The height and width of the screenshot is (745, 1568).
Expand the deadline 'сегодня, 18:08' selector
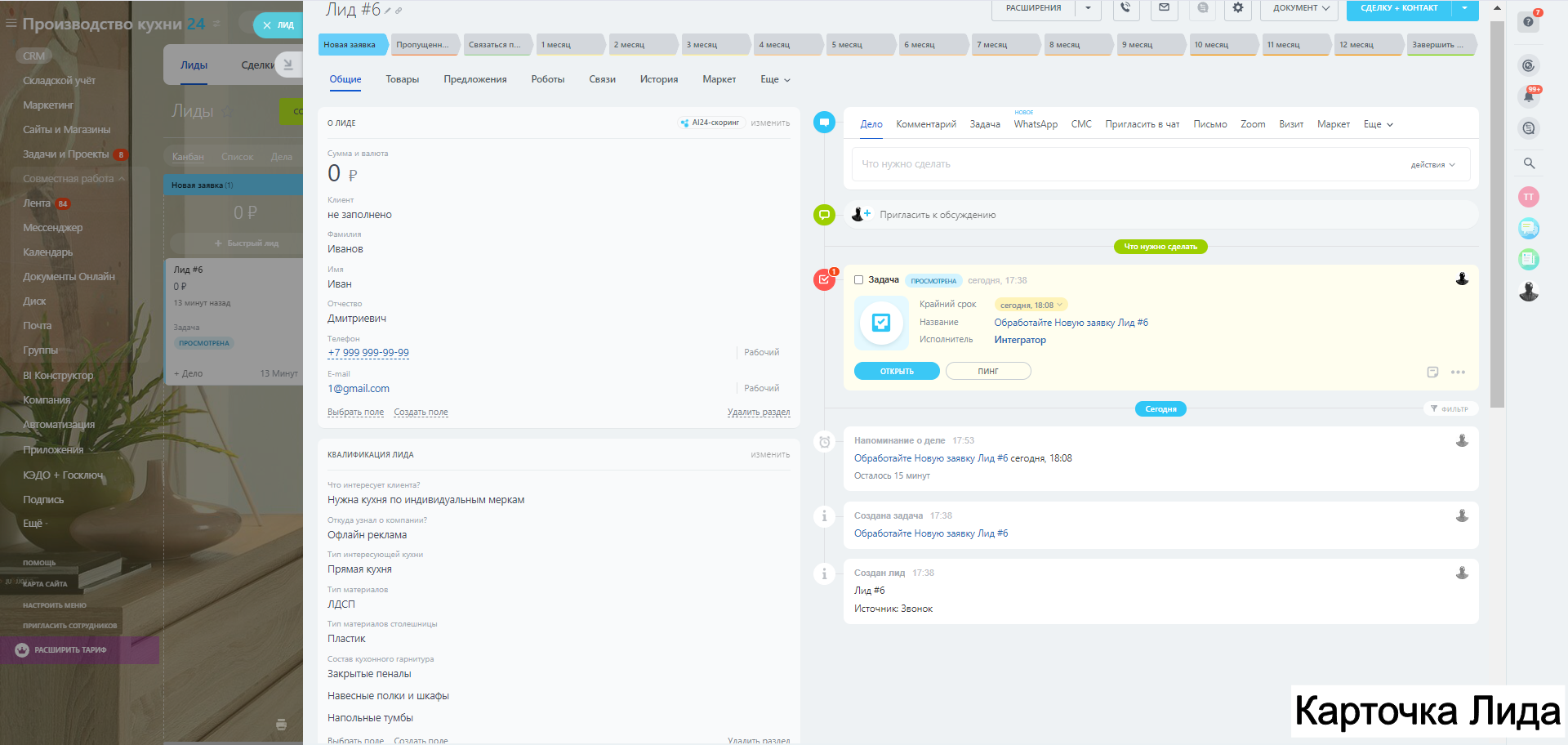(x=1031, y=306)
